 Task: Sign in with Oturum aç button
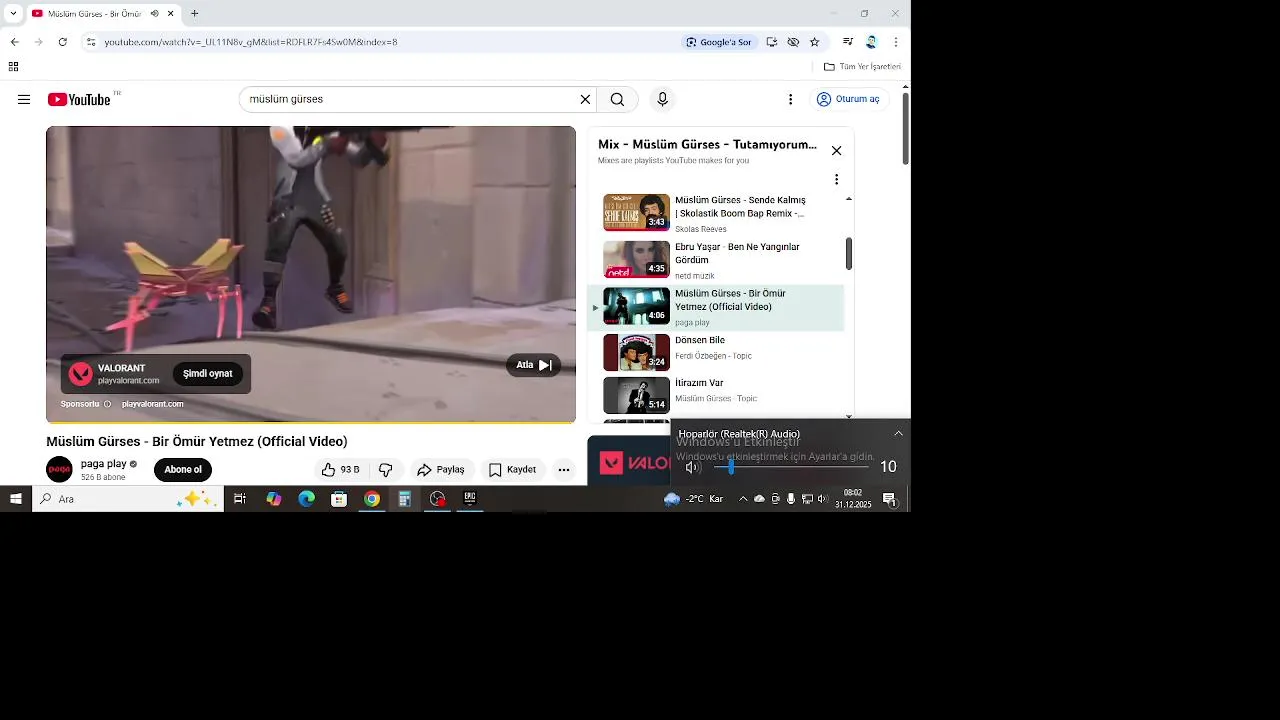point(848,99)
